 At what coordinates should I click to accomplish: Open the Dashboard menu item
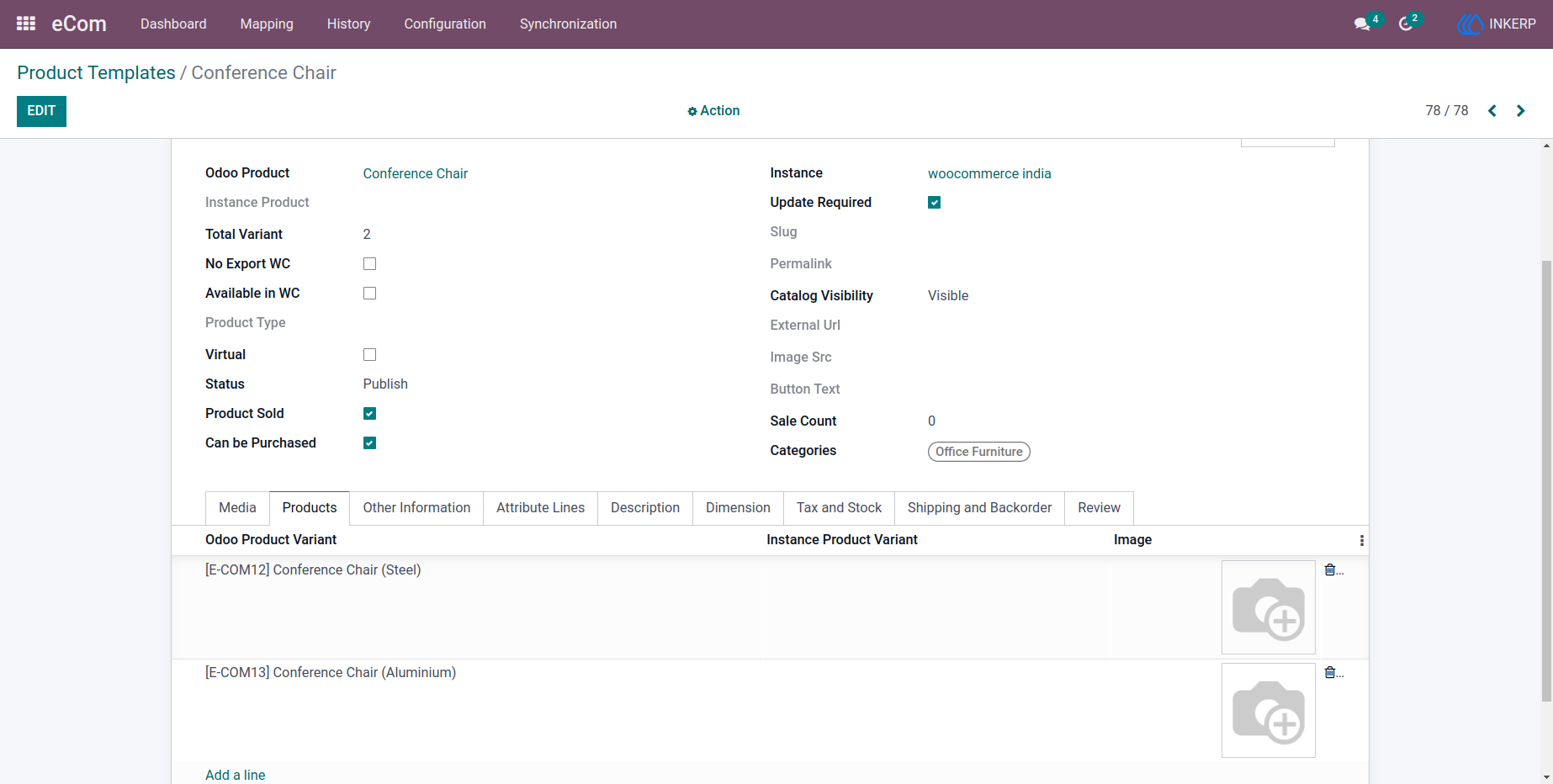pyautogui.click(x=173, y=24)
